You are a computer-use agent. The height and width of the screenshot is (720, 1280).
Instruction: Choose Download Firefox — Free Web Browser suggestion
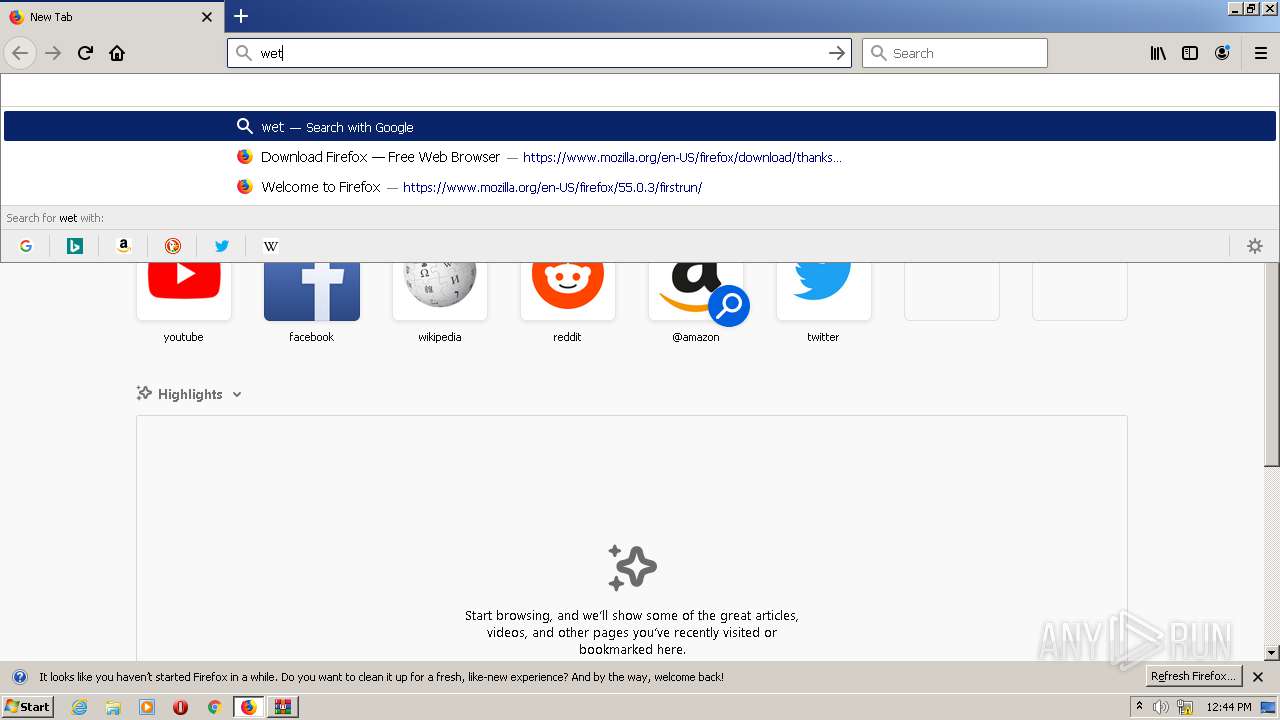(x=640, y=157)
